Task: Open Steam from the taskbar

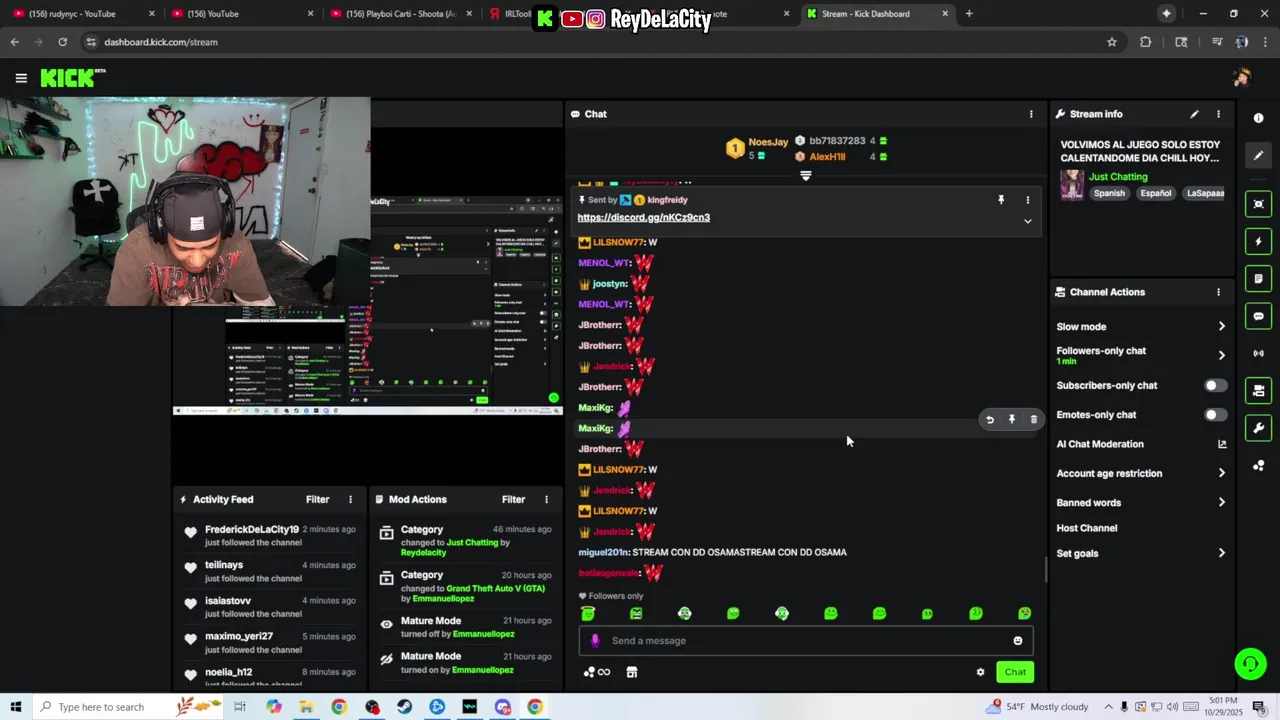Action: point(404,707)
